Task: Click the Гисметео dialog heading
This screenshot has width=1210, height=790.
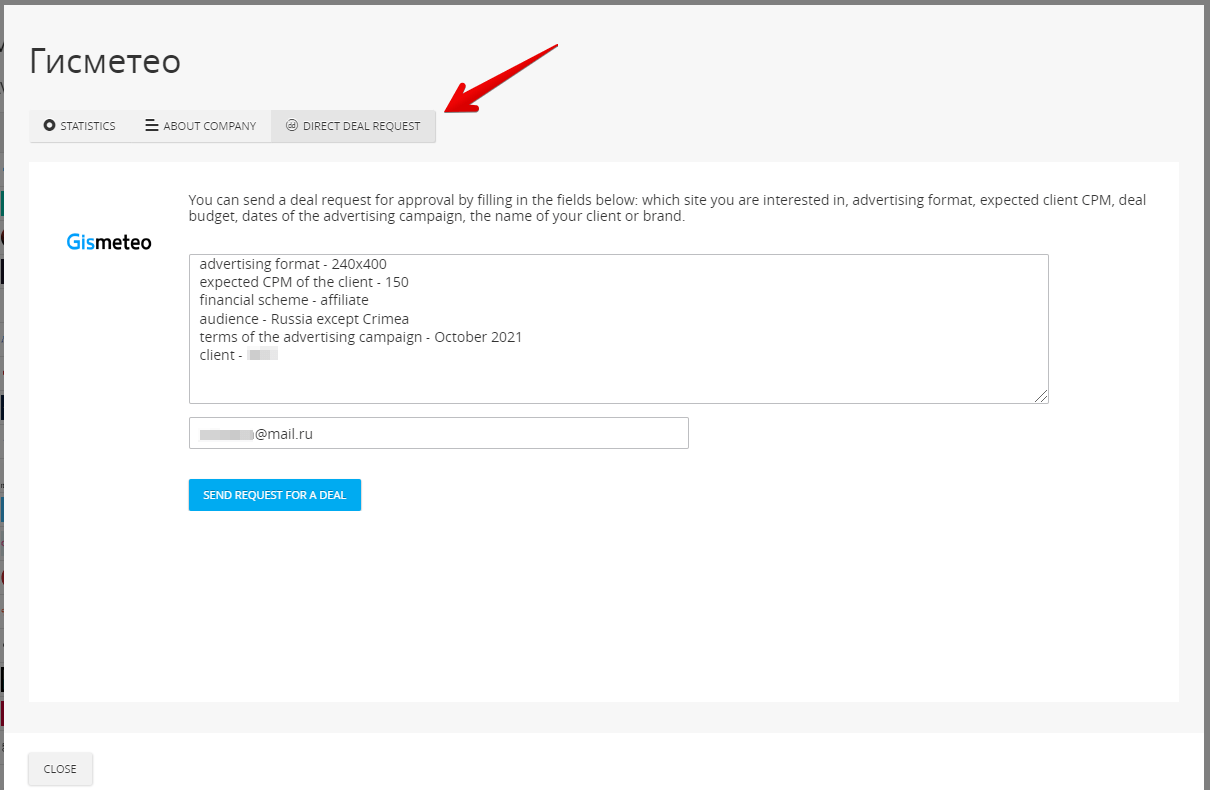Action: [105, 62]
